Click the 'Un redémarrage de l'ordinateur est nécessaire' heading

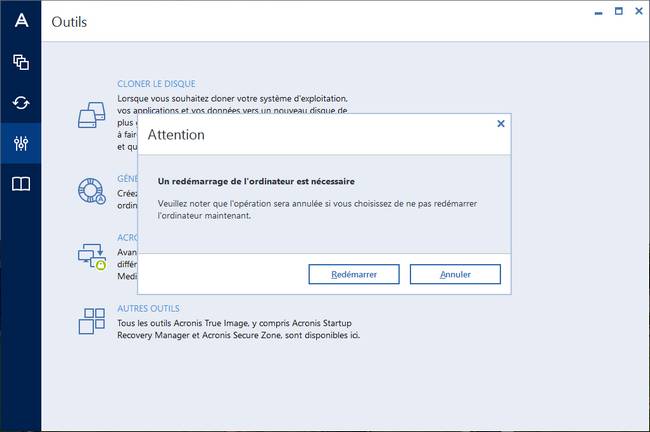256,181
